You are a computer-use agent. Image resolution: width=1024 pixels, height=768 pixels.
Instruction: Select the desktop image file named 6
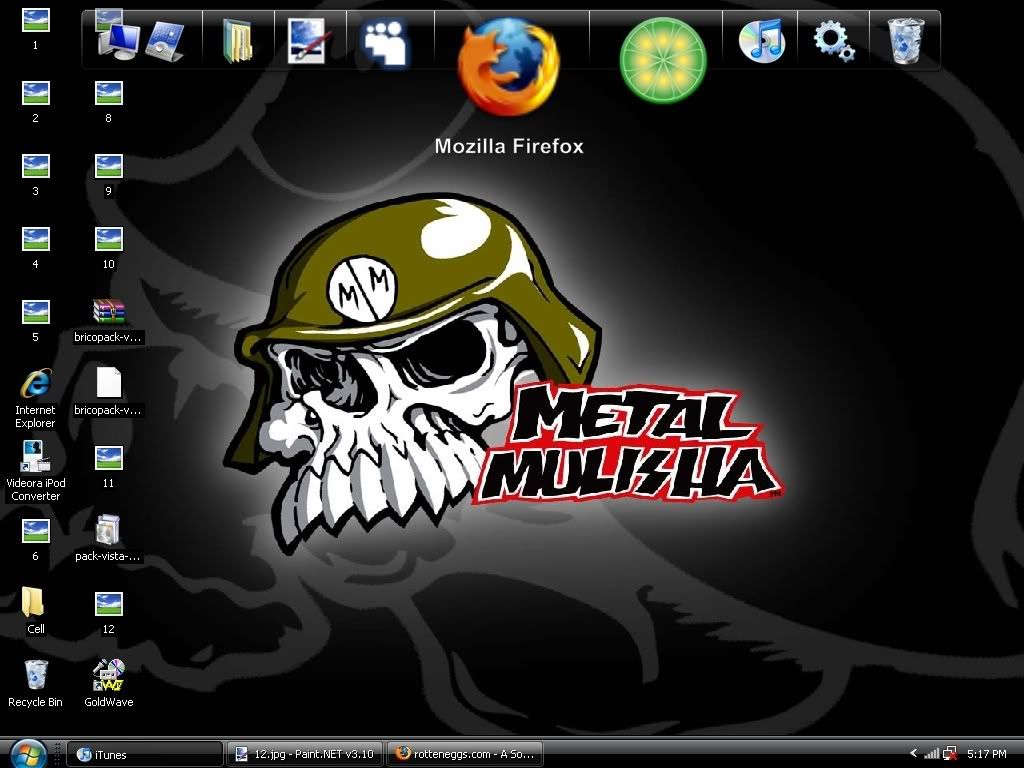[35, 540]
